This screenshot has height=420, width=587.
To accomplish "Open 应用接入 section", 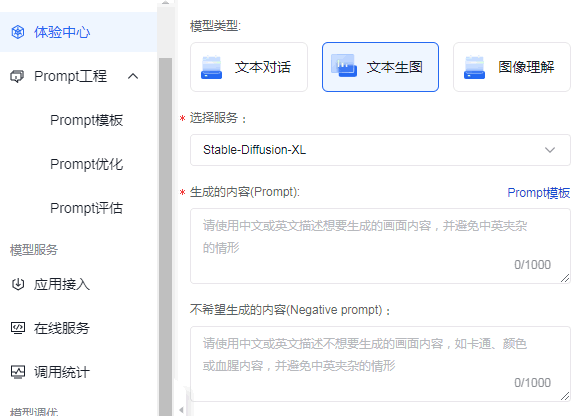I will tap(62, 284).
